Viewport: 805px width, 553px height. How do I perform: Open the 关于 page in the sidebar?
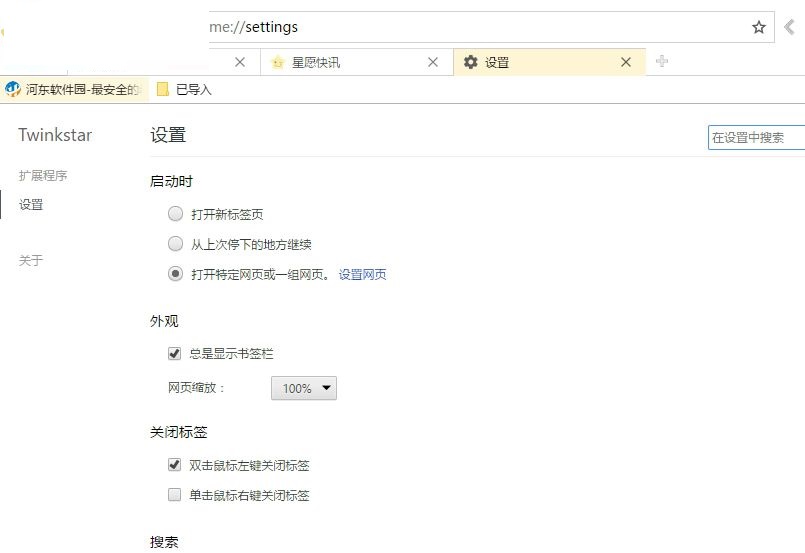[x=31, y=260]
